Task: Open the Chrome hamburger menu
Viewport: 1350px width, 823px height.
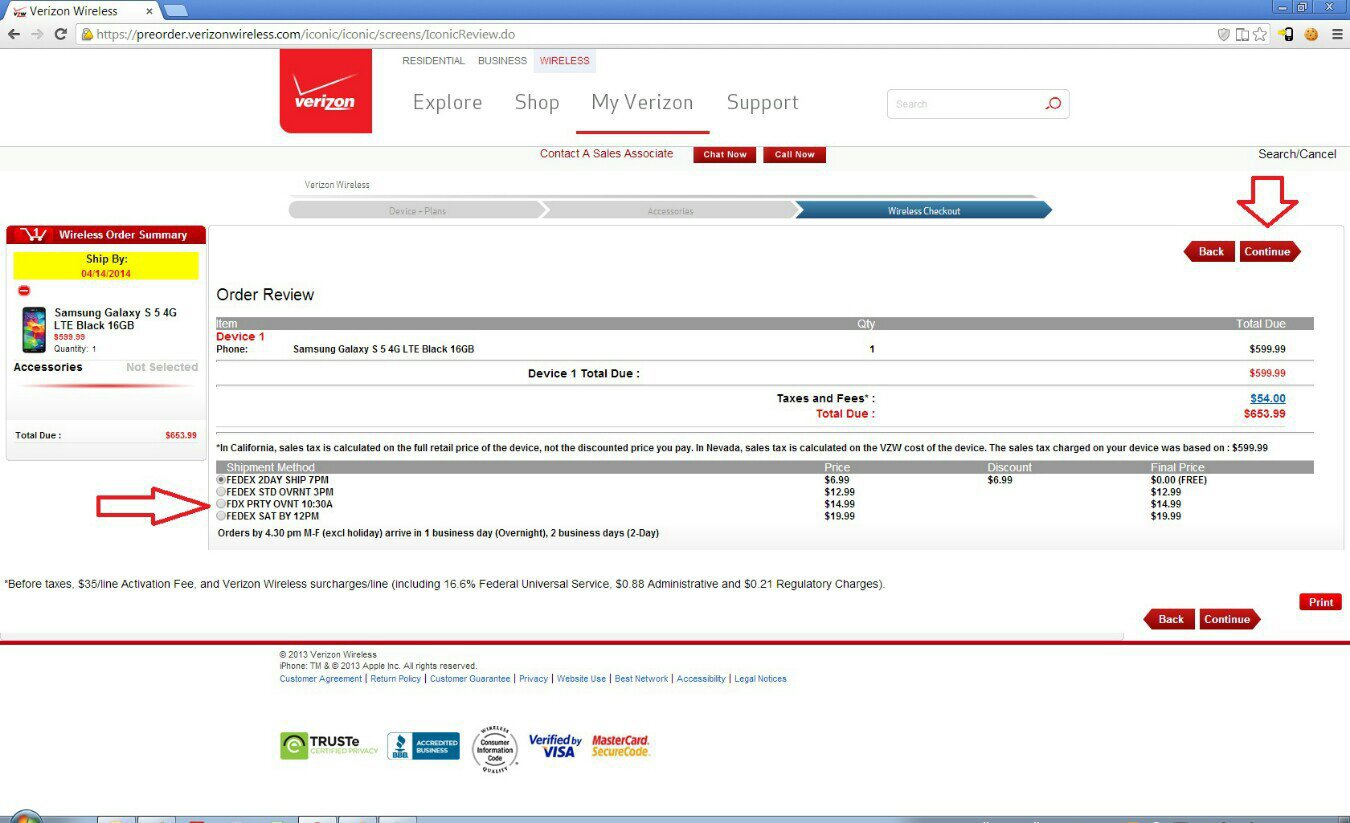Action: click(x=1337, y=34)
